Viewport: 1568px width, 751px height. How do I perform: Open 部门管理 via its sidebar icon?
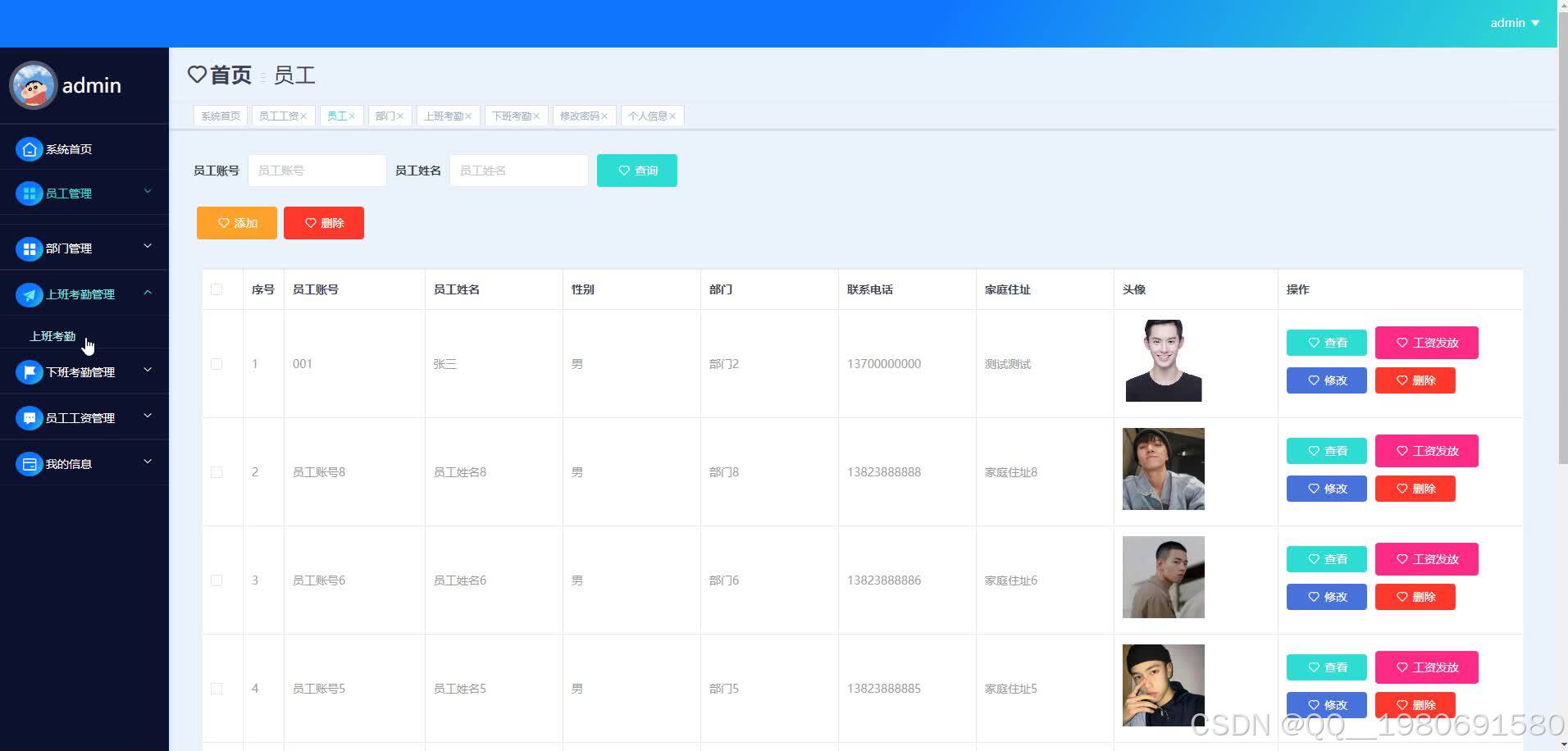[x=29, y=248]
